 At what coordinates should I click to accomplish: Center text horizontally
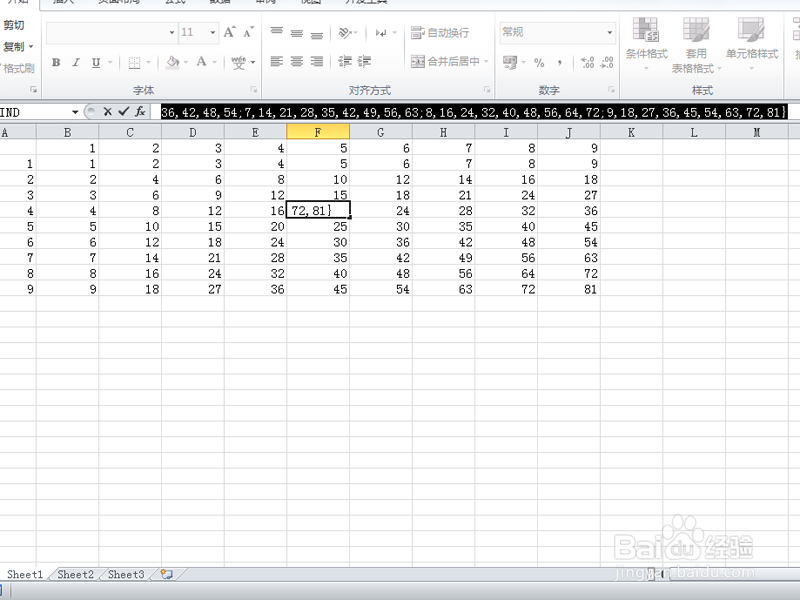point(296,62)
